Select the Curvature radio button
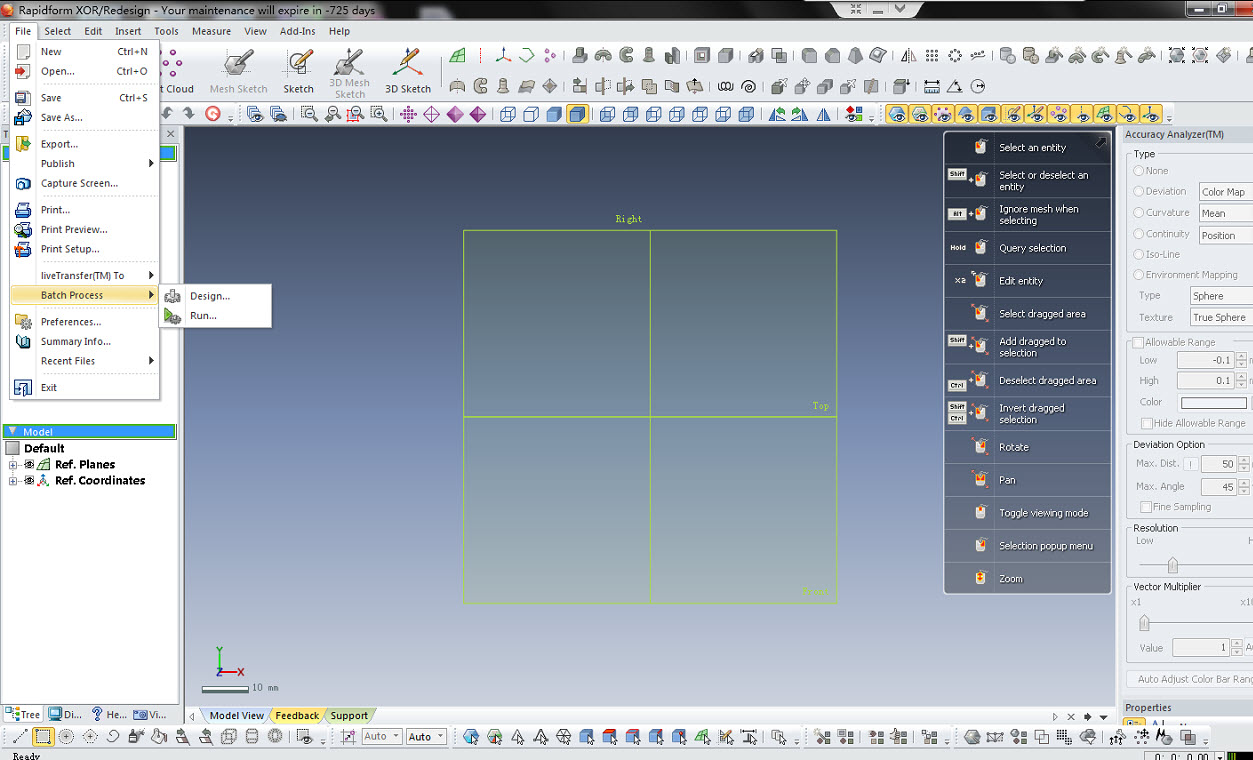The width and height of the screenshot is (1253, 760). coord(1138,212)
